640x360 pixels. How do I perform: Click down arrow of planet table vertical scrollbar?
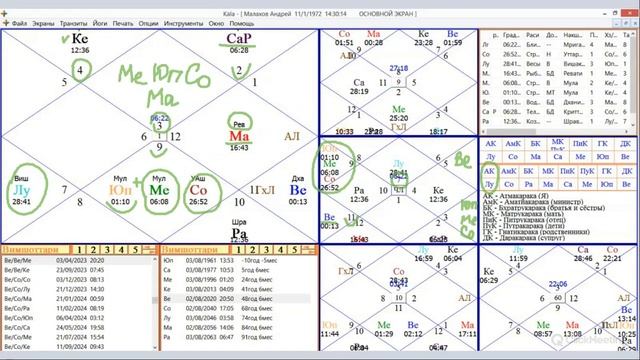634,125
